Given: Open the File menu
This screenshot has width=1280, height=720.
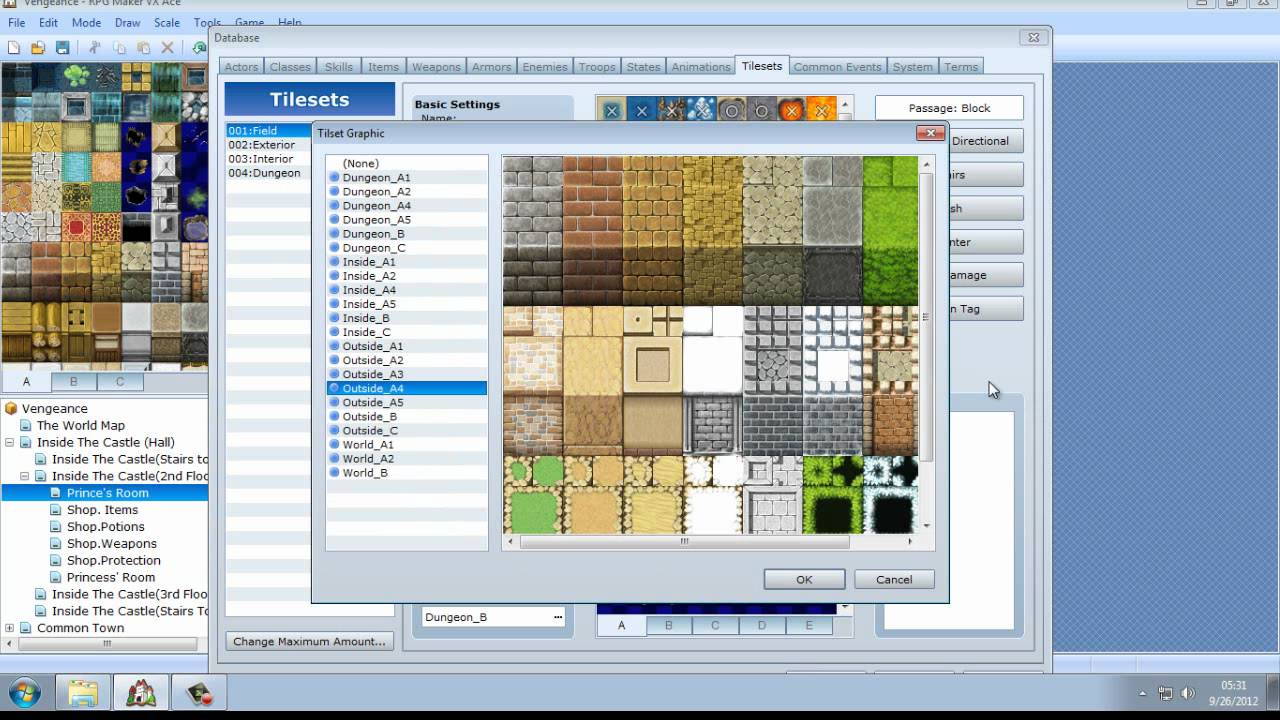Looking at the screenshot, I should tap(17, 22).
